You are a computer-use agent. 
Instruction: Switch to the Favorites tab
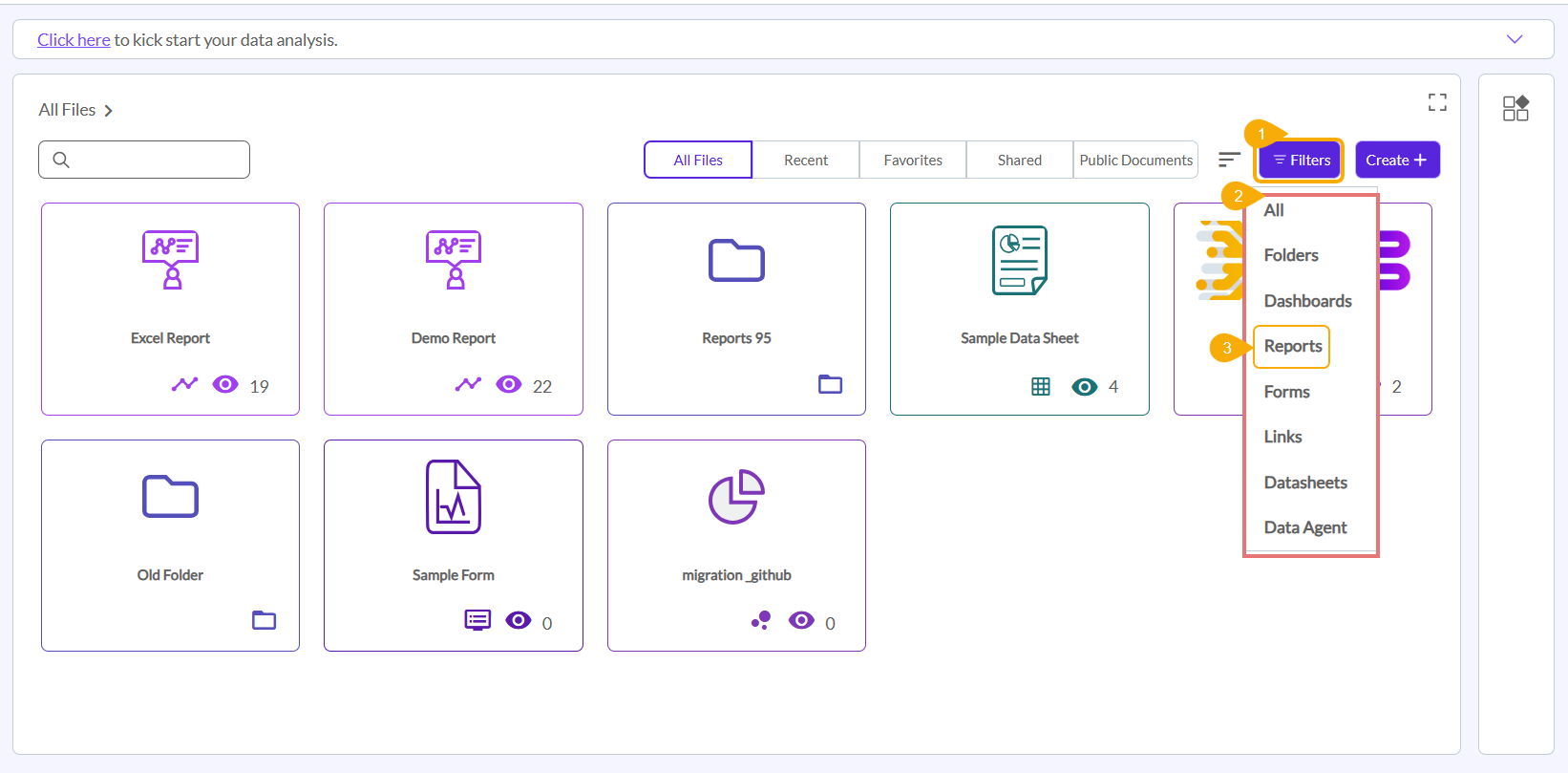912,160
